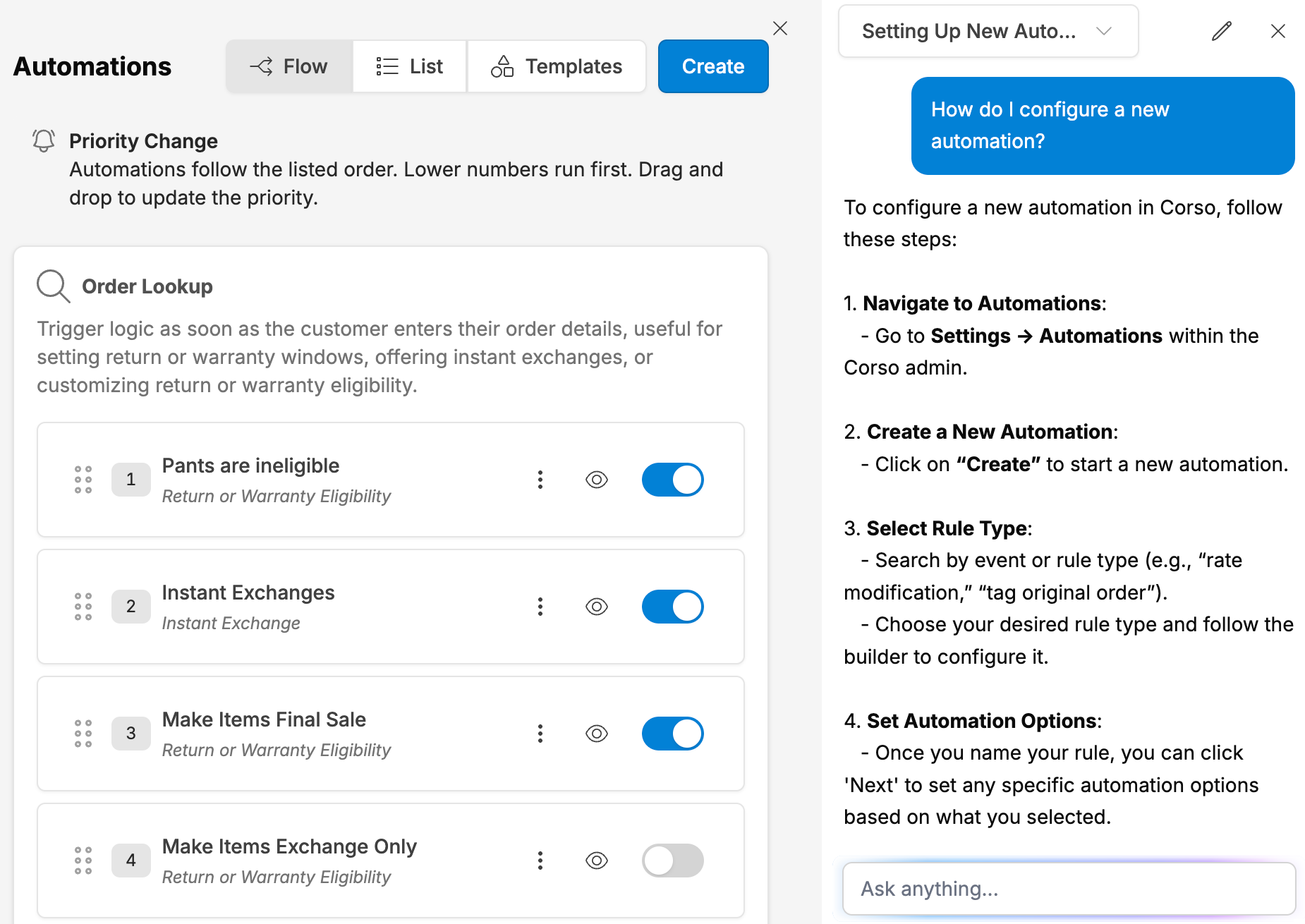Switch to the List view tab

coord(410,66)
